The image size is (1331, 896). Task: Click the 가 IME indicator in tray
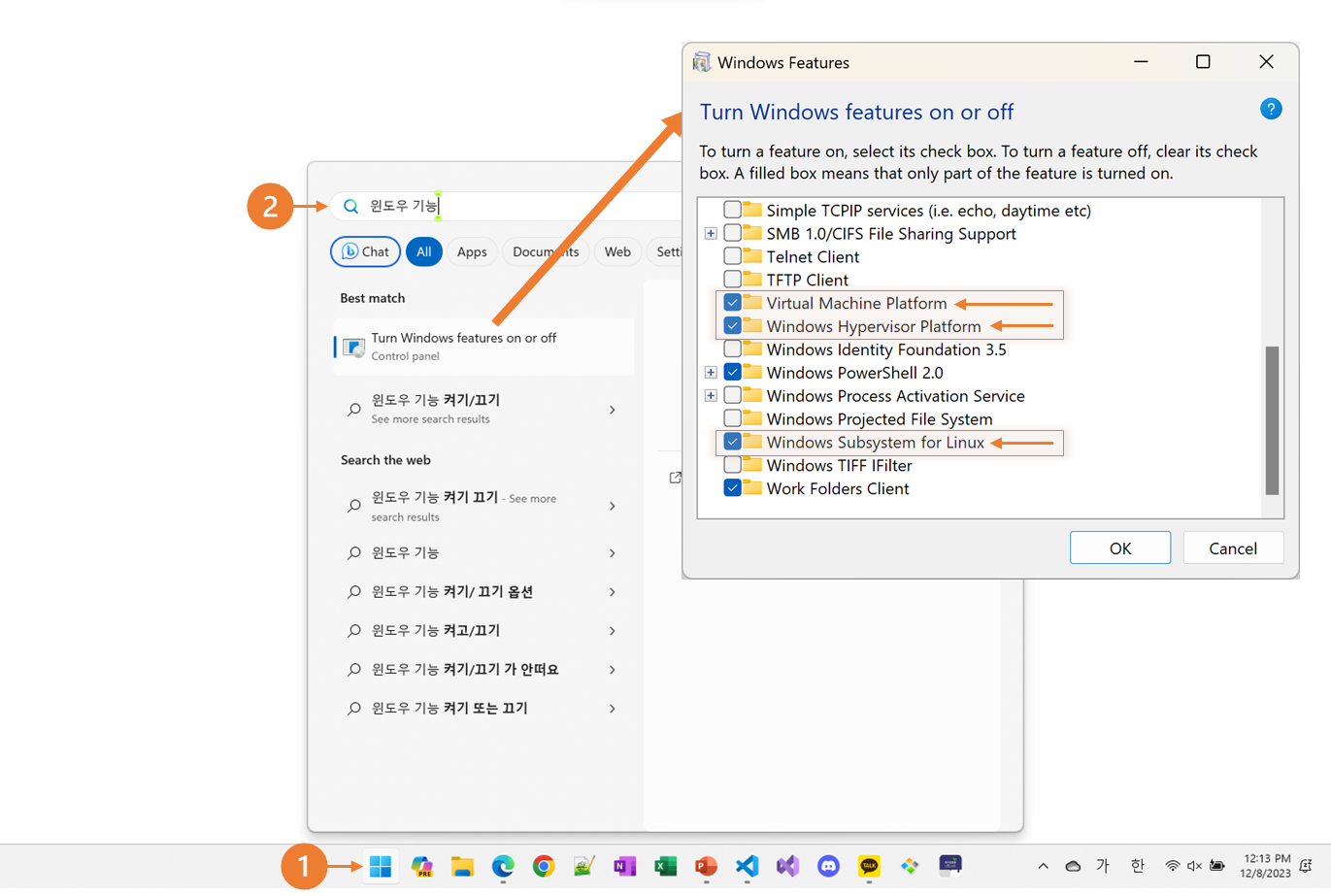(x=1103, y=866)
